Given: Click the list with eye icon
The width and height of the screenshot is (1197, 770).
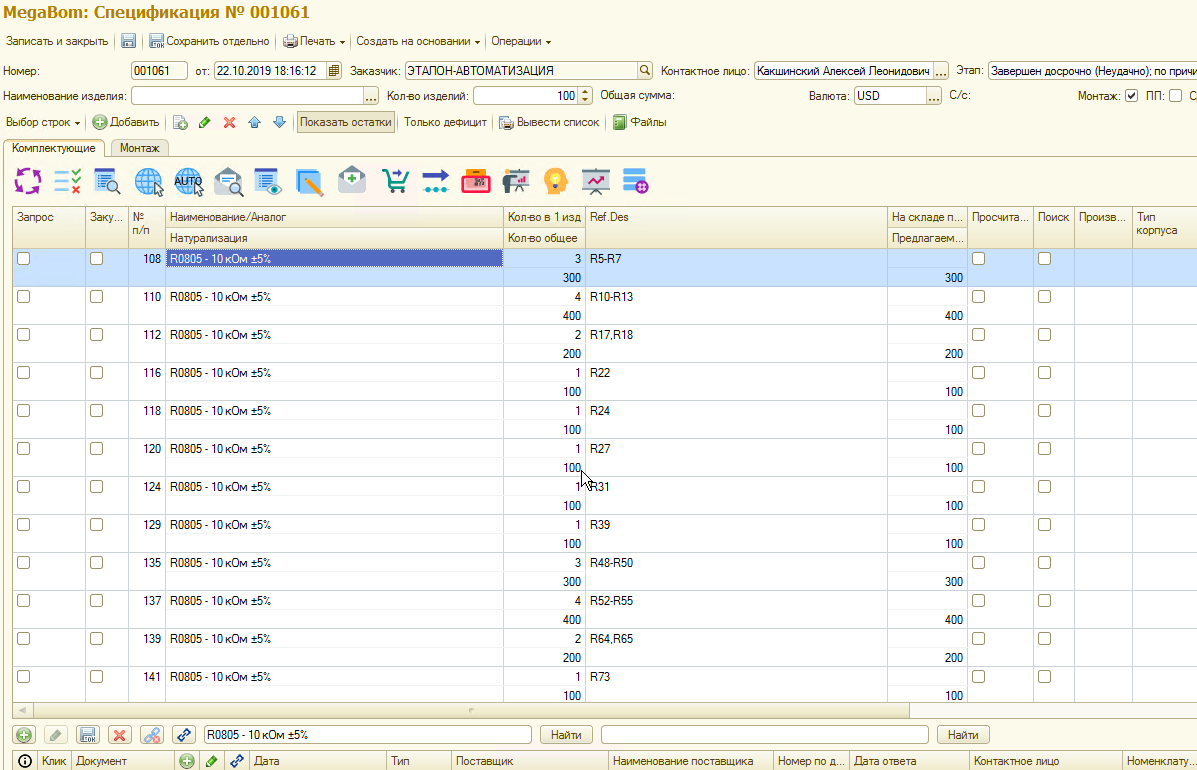Looking at the screenshot, I should coord(269,181).
